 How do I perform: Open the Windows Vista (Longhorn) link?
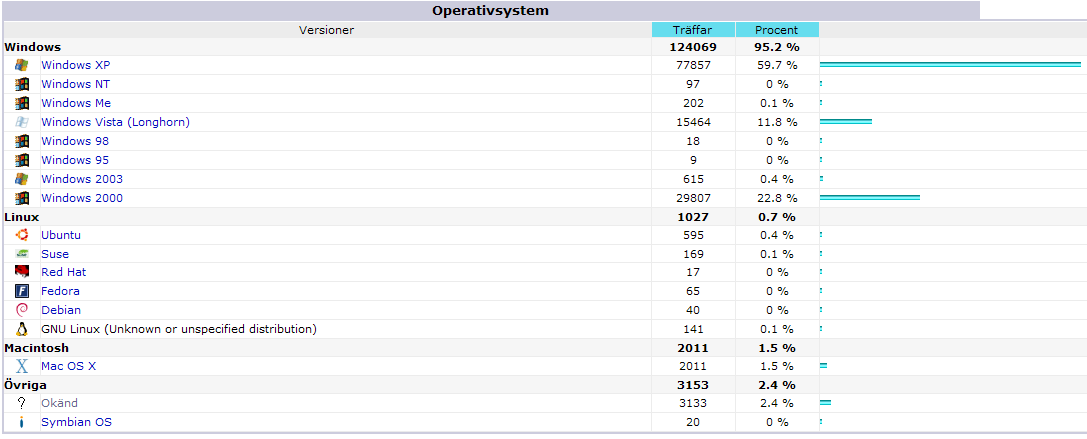(x=115, y=122)
